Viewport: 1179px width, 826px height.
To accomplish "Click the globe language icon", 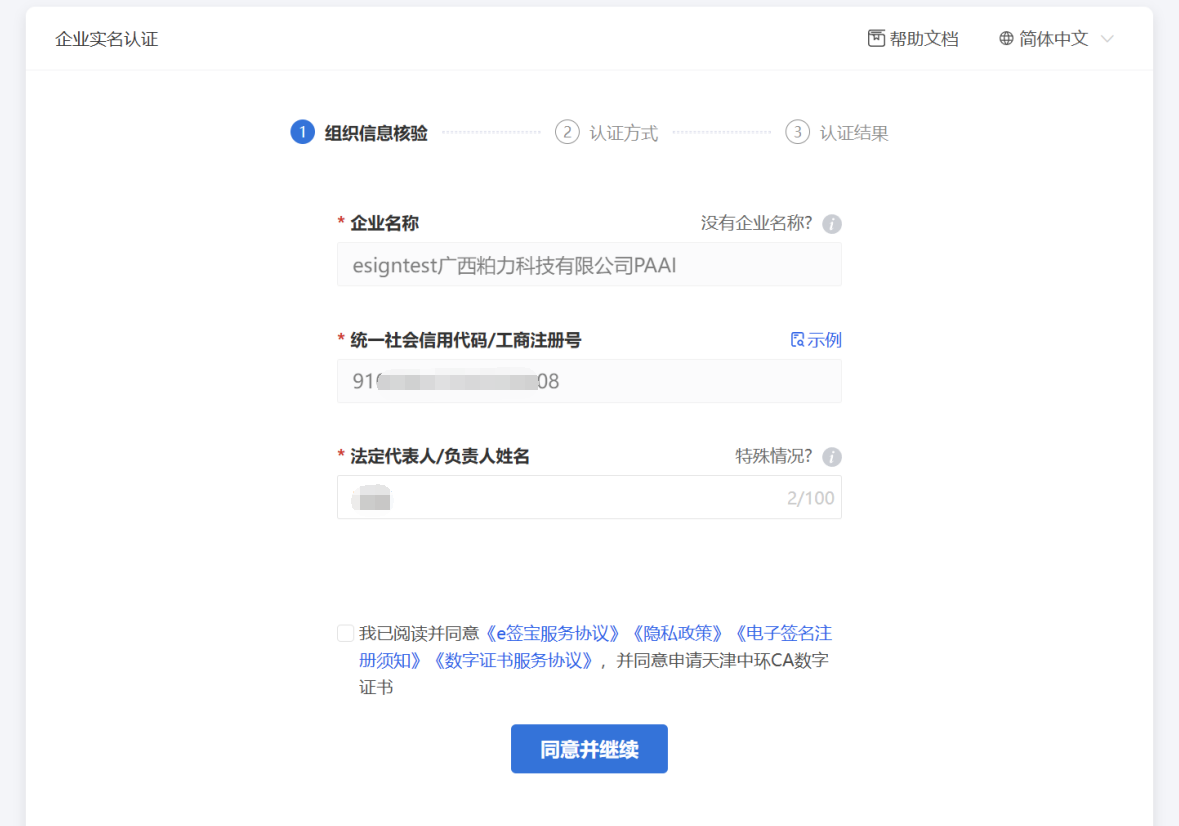I will pos(1006,38).
